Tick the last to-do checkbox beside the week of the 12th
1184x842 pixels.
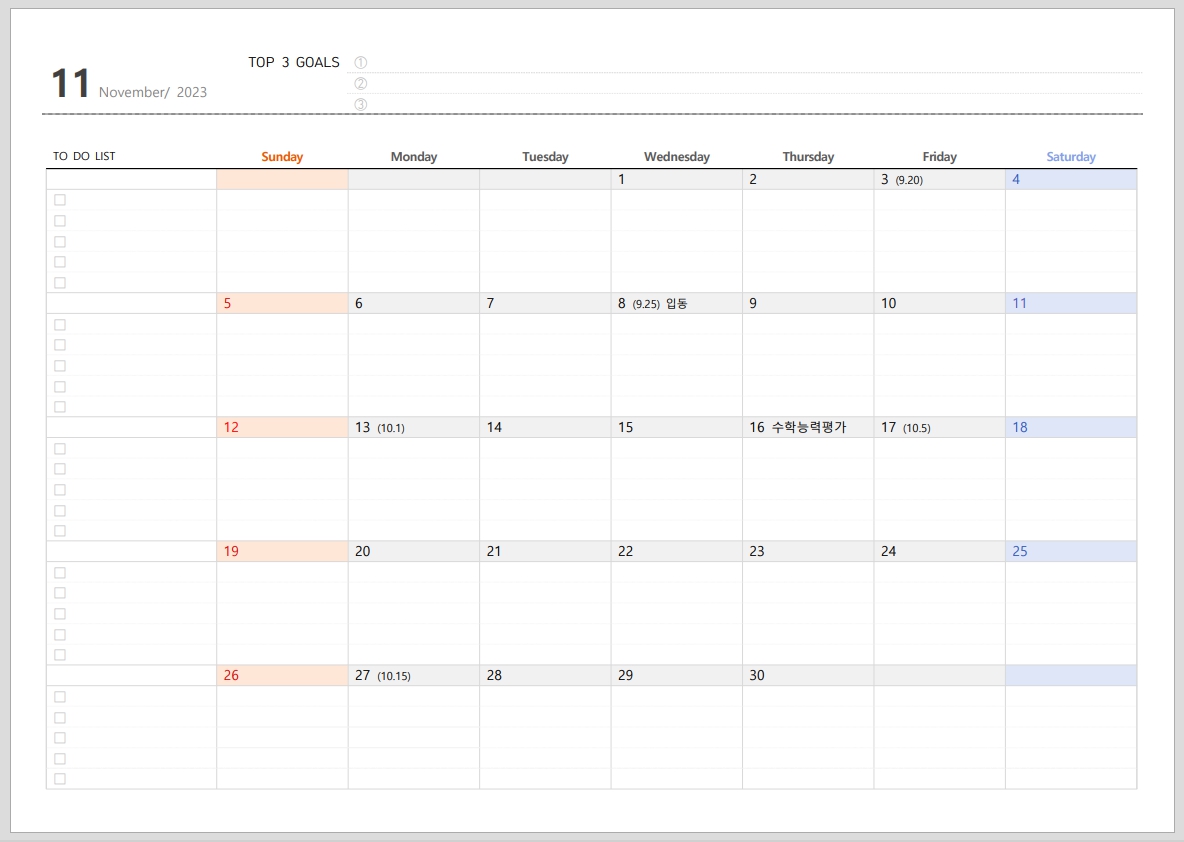point(60,531)
